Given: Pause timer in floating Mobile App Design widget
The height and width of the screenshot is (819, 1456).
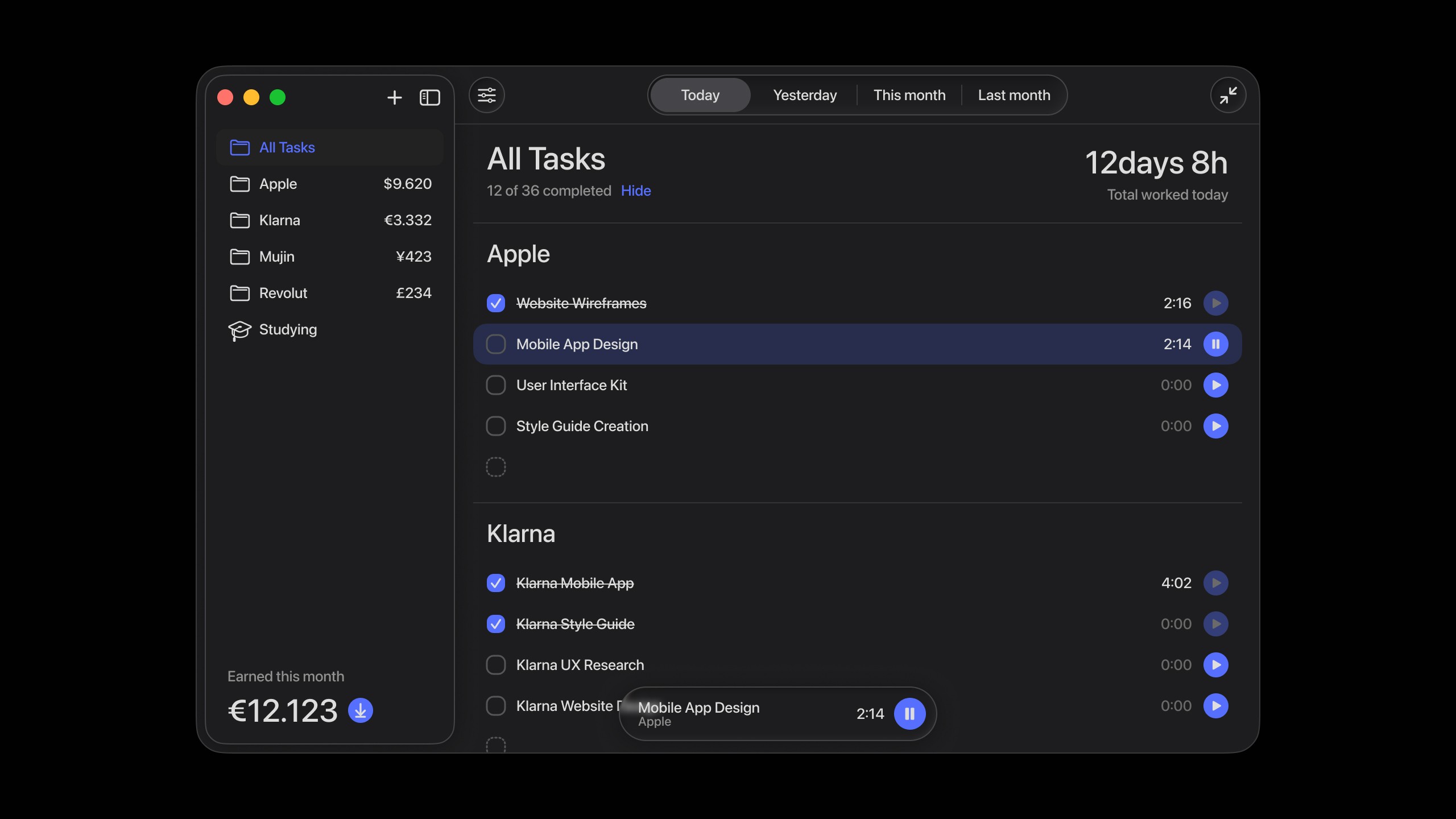Looking at the screenshot, I should coord(909,714).
